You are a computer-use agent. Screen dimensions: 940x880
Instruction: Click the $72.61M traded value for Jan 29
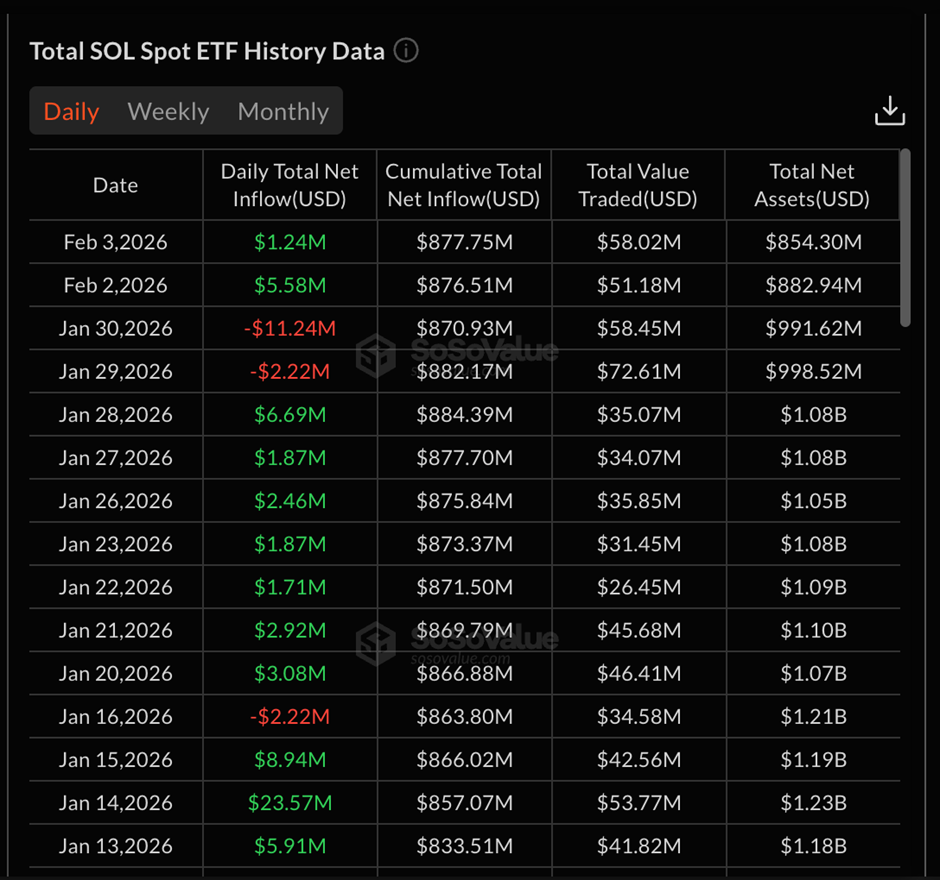tap(638, 371)
